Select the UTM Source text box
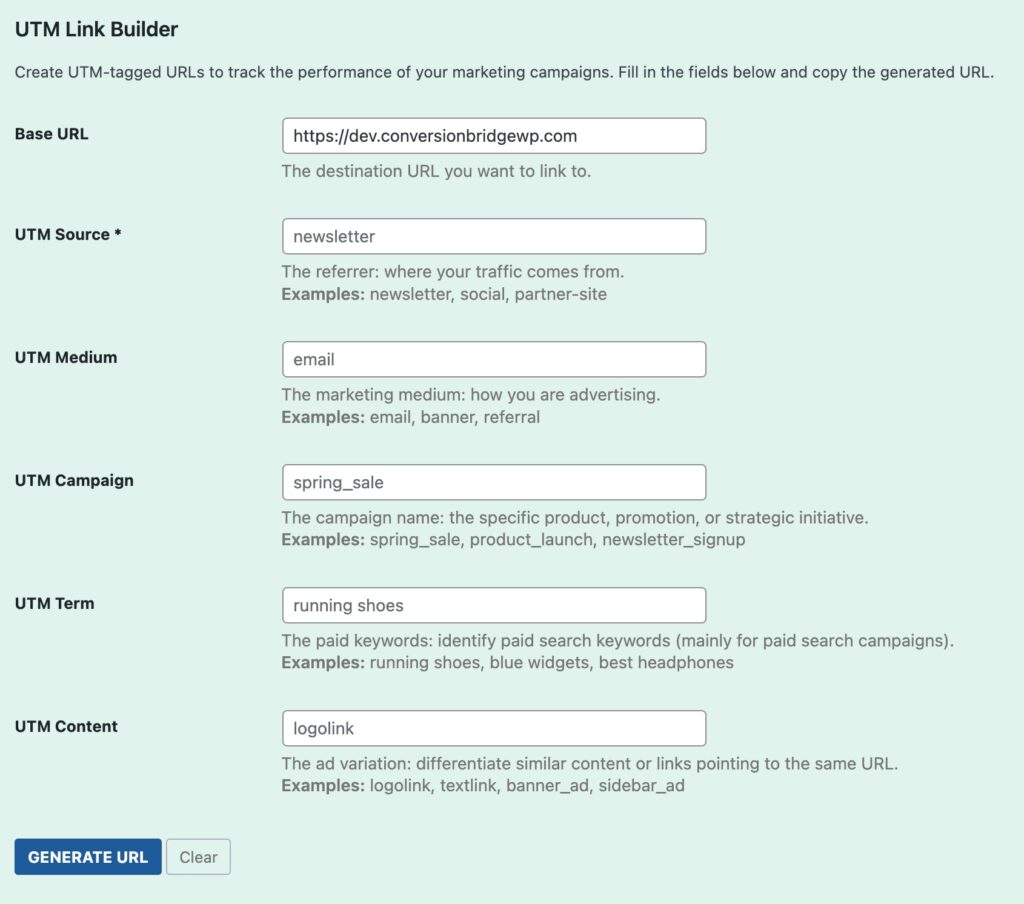This screenshot has width=1024, height=904. [494, 236]
